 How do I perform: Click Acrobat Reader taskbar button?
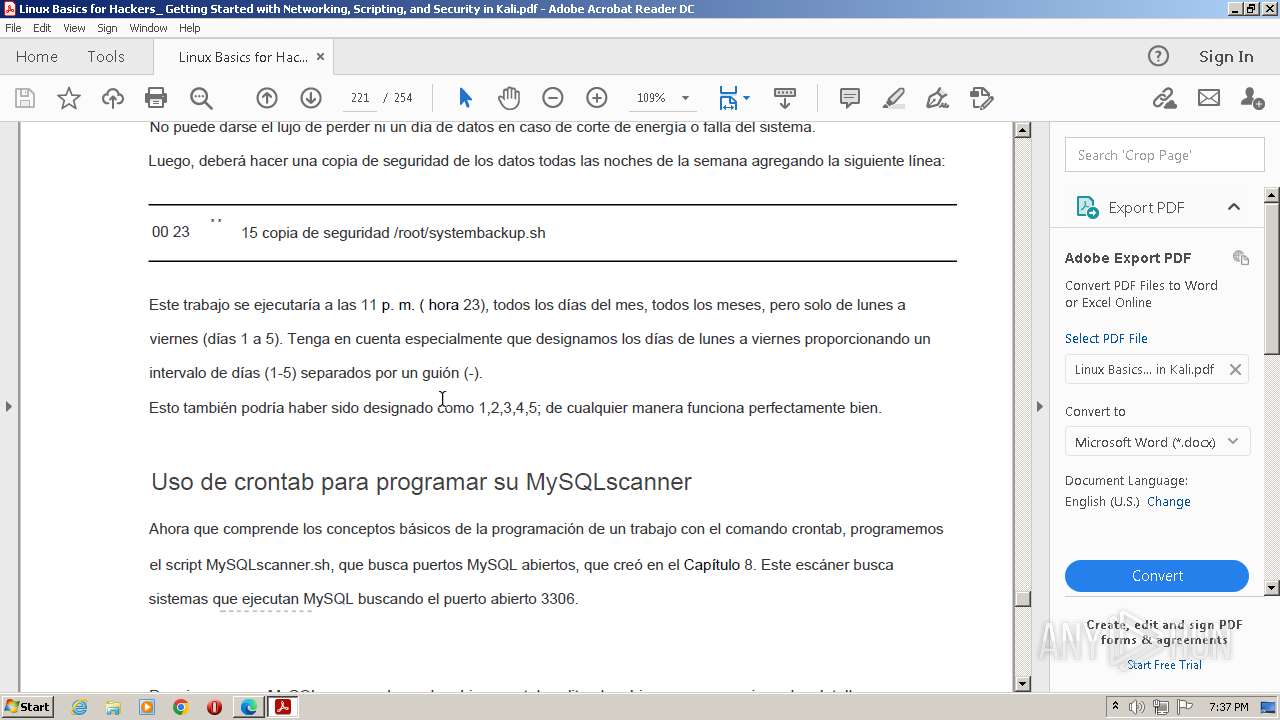[x=283, y=707]
